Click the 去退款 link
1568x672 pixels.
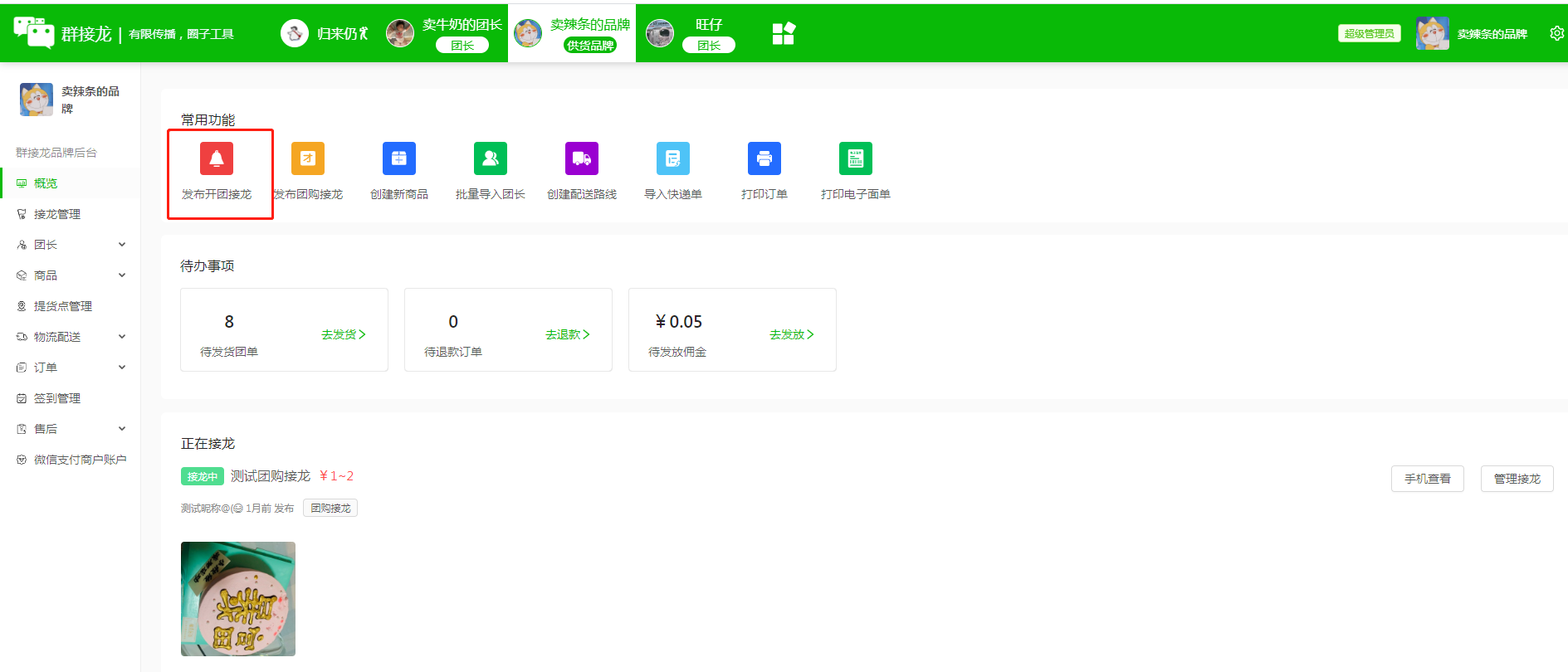click(568, 334)
